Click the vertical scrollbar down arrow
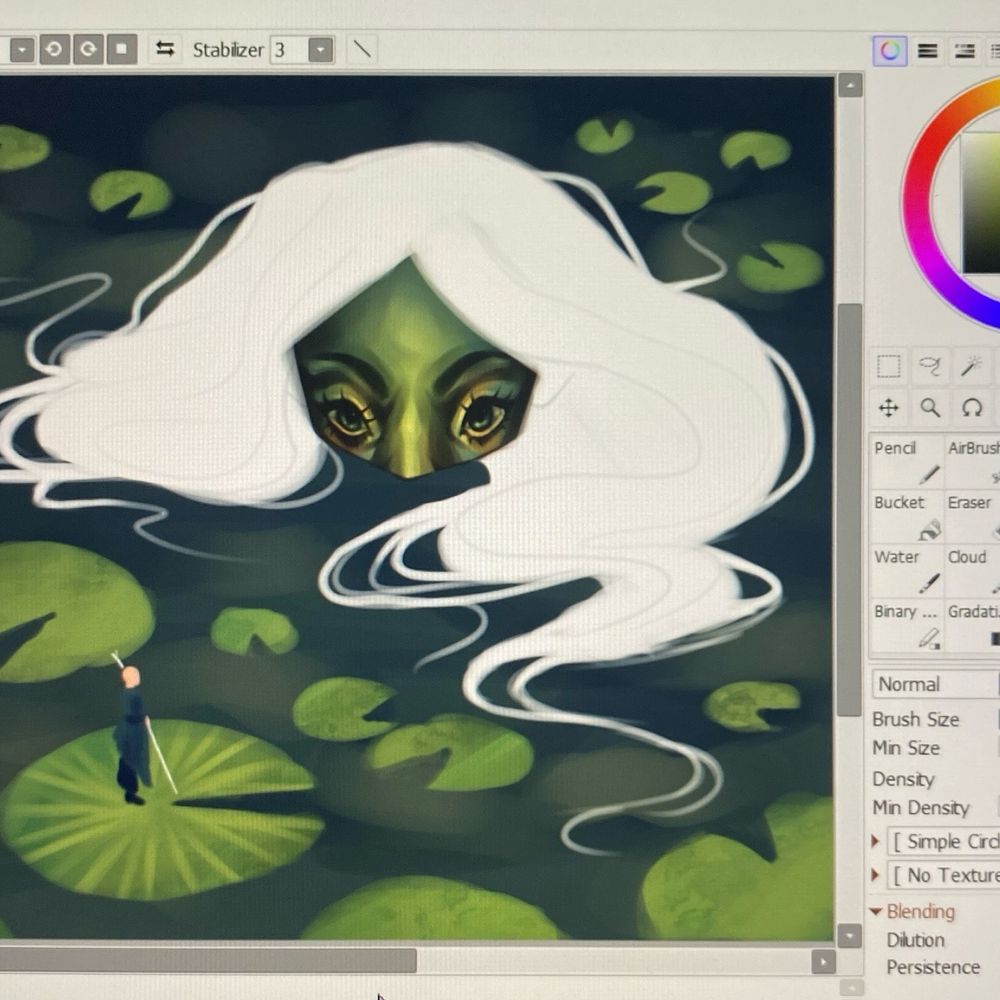 click(850, 936)
